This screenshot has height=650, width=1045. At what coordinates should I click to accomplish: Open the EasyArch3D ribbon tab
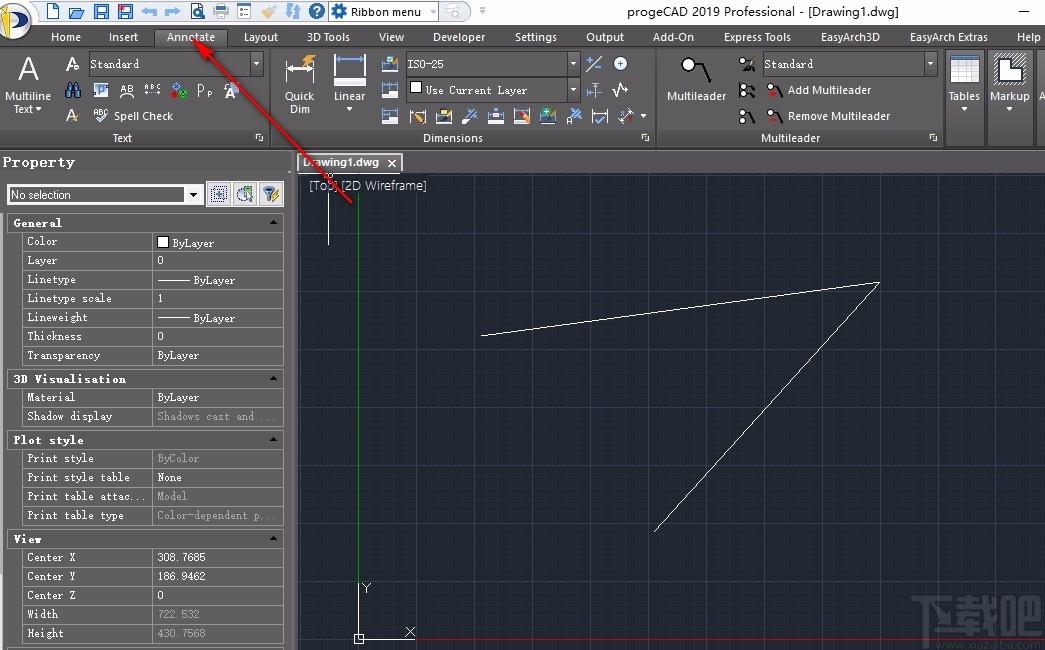(x=850, y=37)
